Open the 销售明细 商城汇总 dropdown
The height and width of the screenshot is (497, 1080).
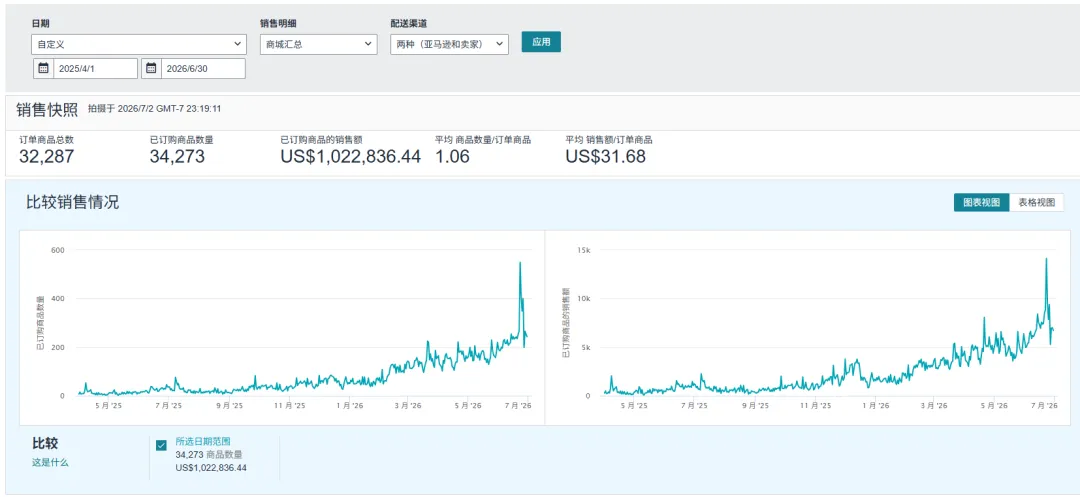(x=318, y=45)
